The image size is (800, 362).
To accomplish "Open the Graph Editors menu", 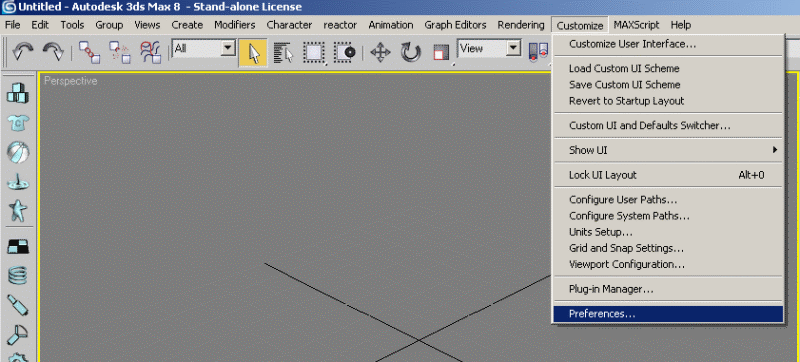I will [456, 25].
